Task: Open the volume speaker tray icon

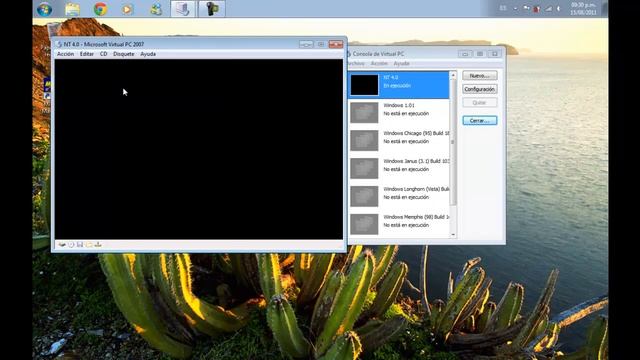Action: [x=558, y=9]
